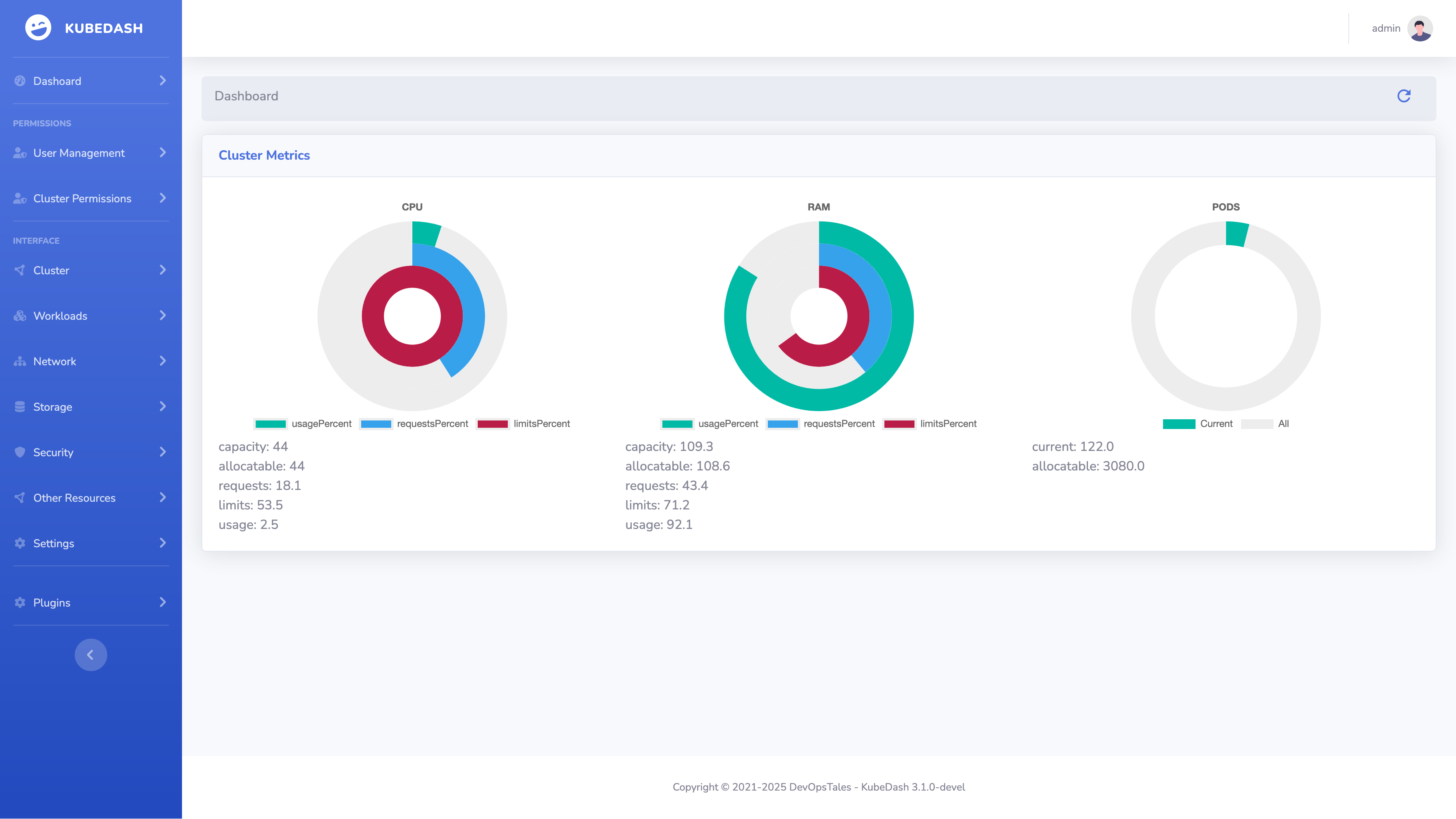The image size is (1456, 819).
Task: Click the dashboard refresh icon
Action: 1404,96
